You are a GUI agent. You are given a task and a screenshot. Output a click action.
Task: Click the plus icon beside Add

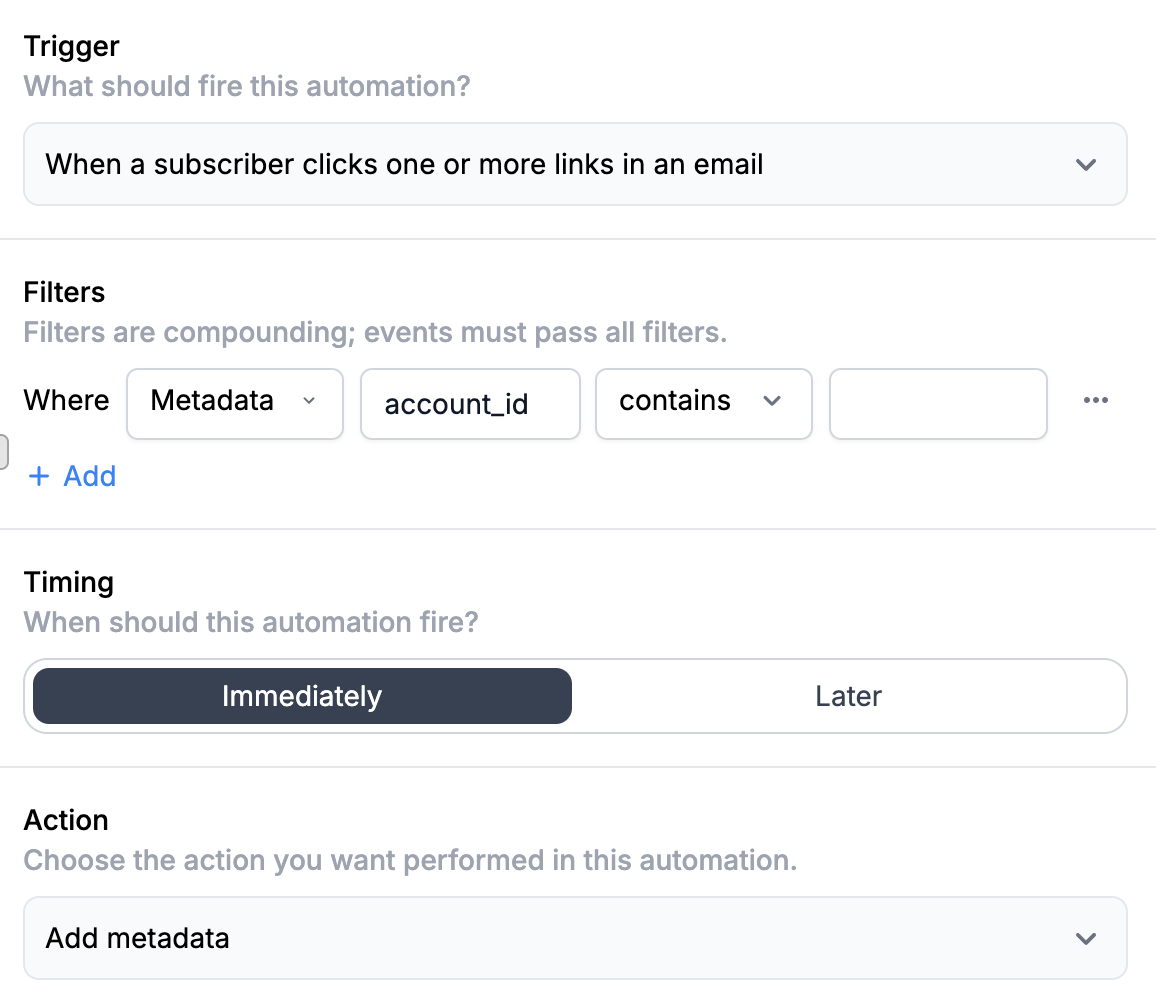[x=39, y=476]
